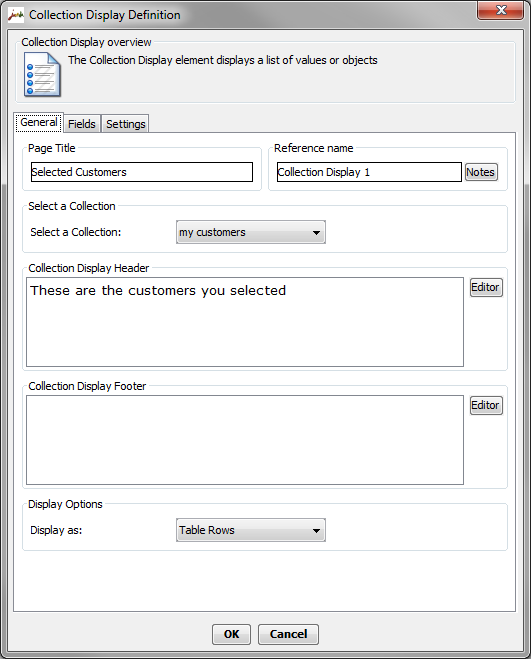Image resolution: width=531 pixels, height=659 pixels.
Task: Click inside the Collection Display Header text area
Action: click(245, 322)
